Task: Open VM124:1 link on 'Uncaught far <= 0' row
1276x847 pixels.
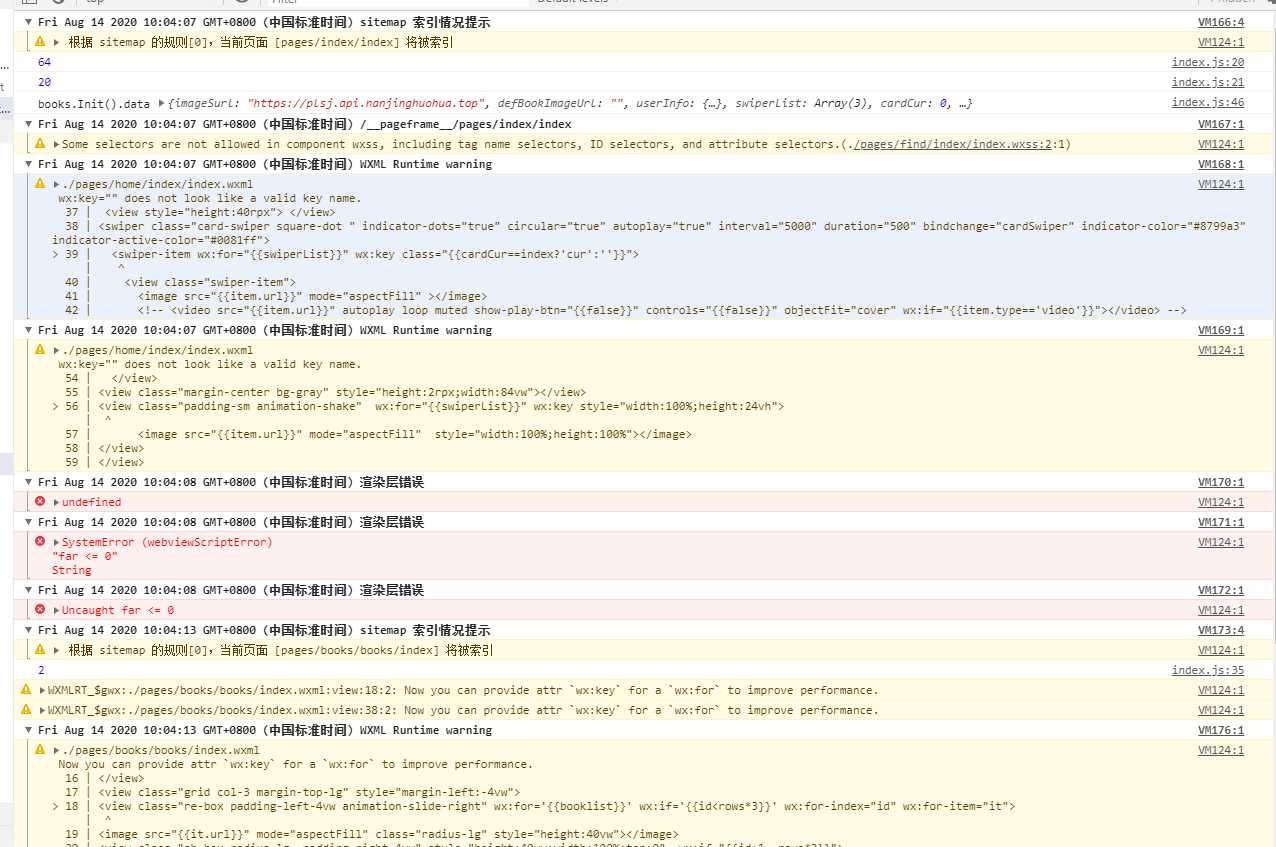Action: (x=1221, y=610)
